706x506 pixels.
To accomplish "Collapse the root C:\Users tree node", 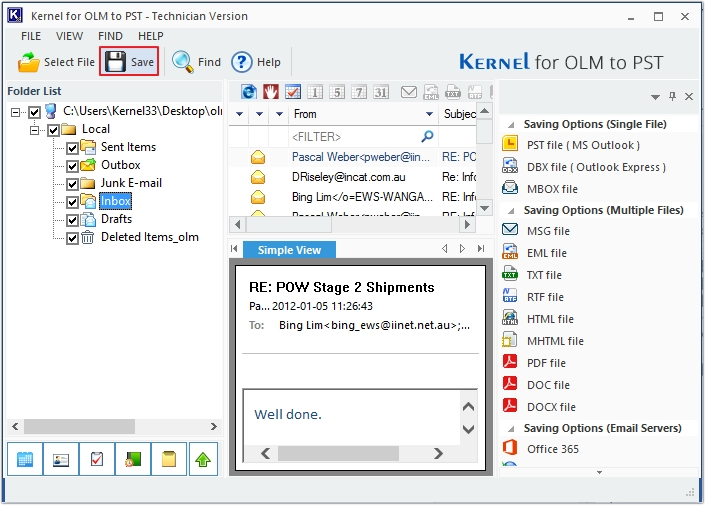I will (x=15, y=112).
